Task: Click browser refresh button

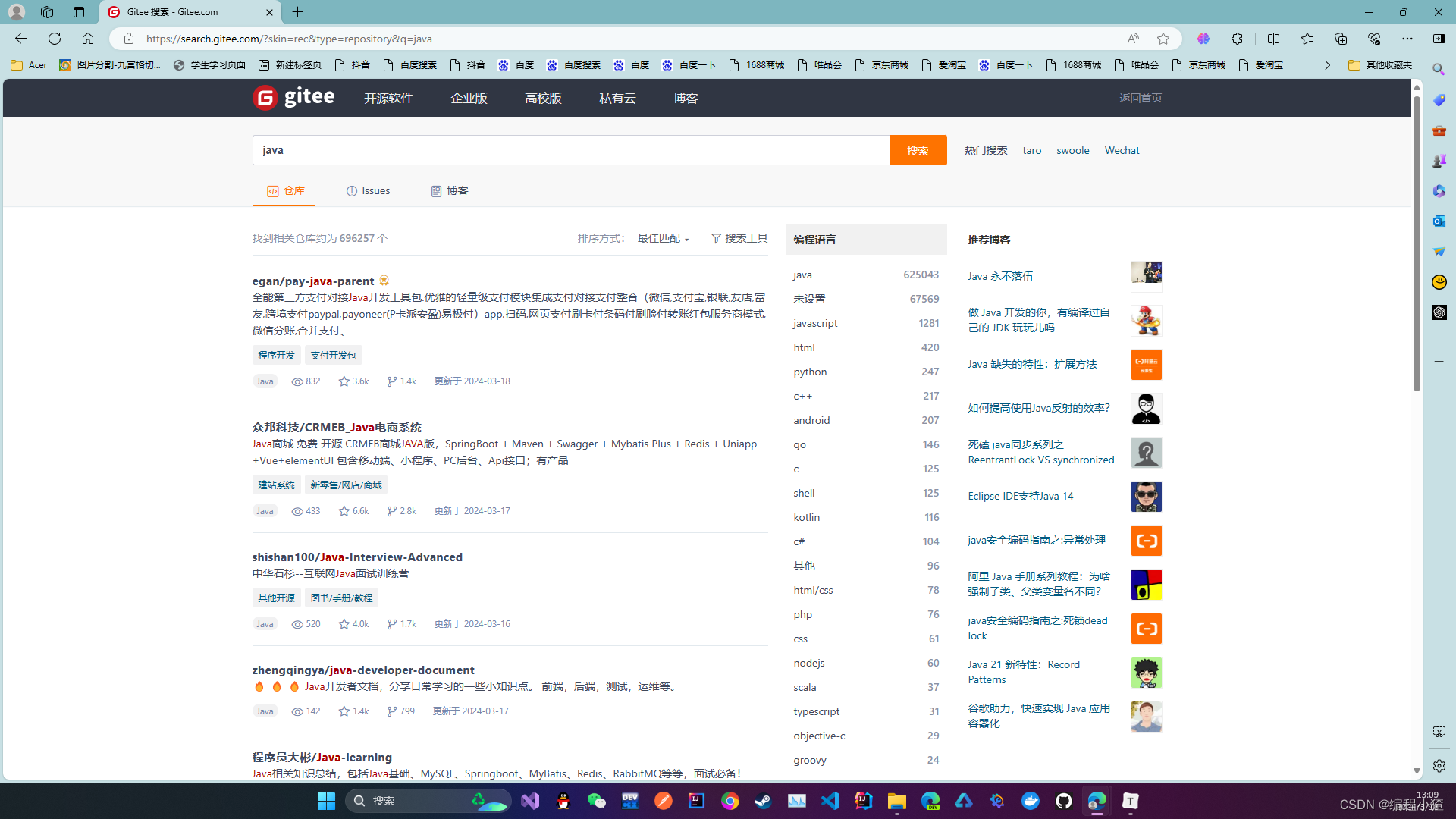Action: pyautogui.click(x=55, y=39)
